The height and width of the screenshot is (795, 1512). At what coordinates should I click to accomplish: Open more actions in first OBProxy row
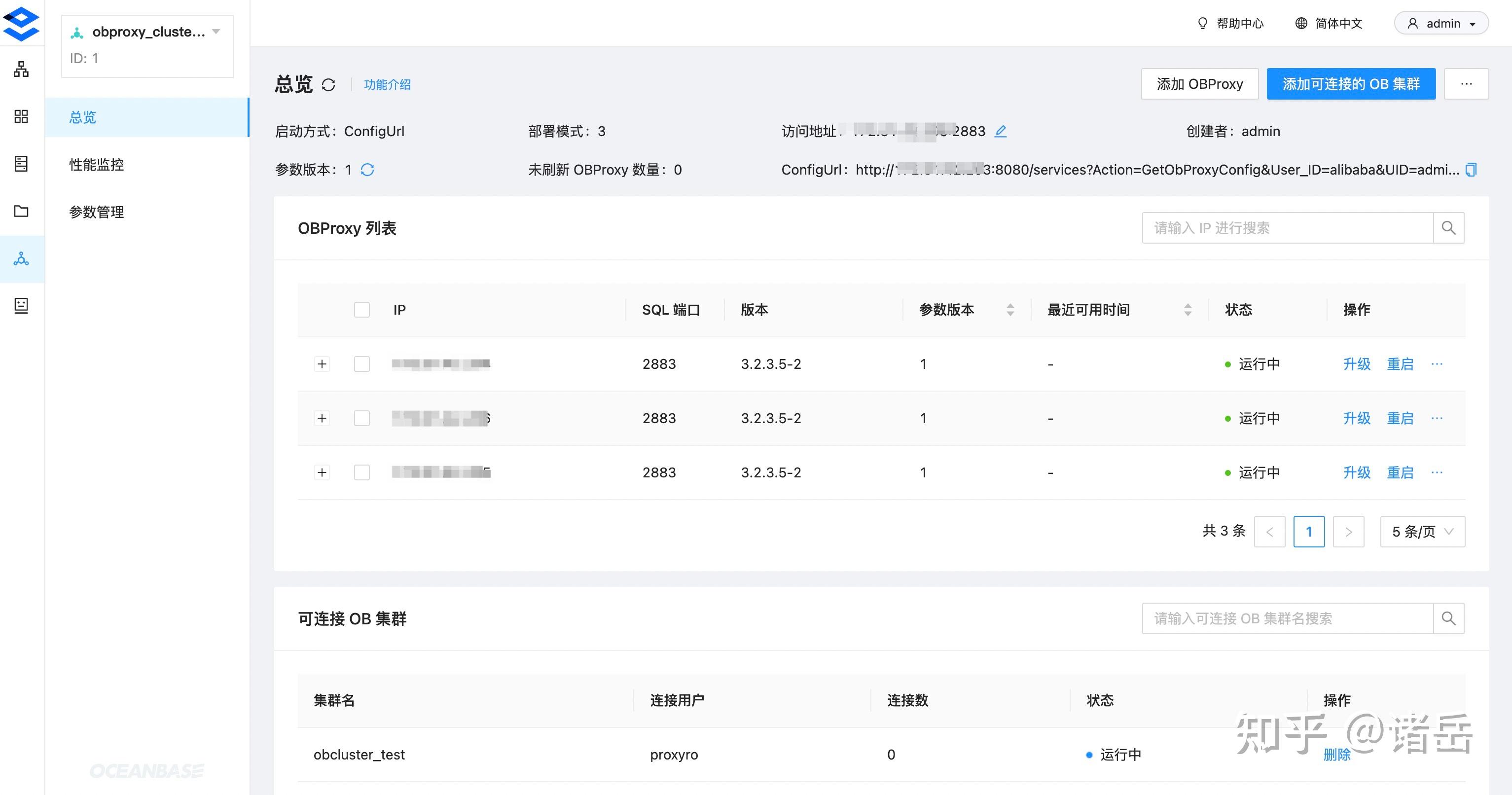pyautogui.click(x=1437, y=364)
